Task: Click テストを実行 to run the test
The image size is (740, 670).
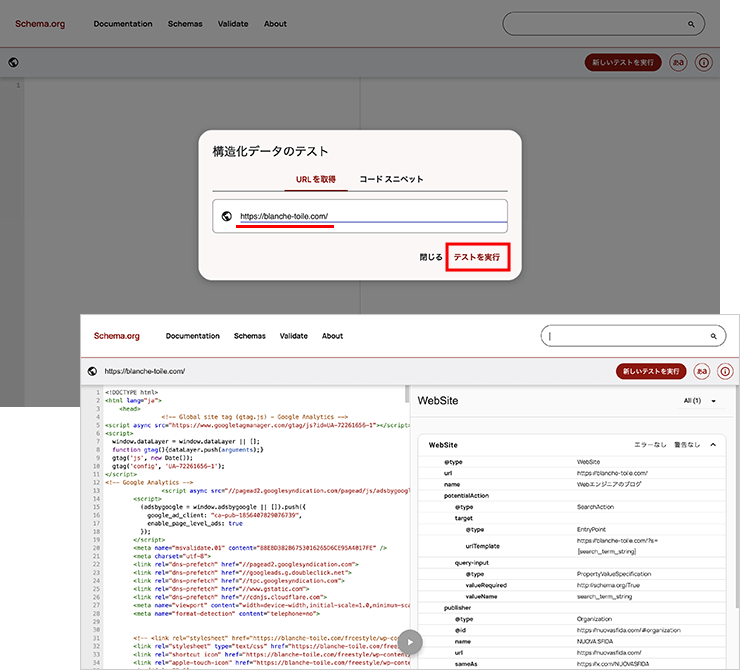Action: pos(478,257)
